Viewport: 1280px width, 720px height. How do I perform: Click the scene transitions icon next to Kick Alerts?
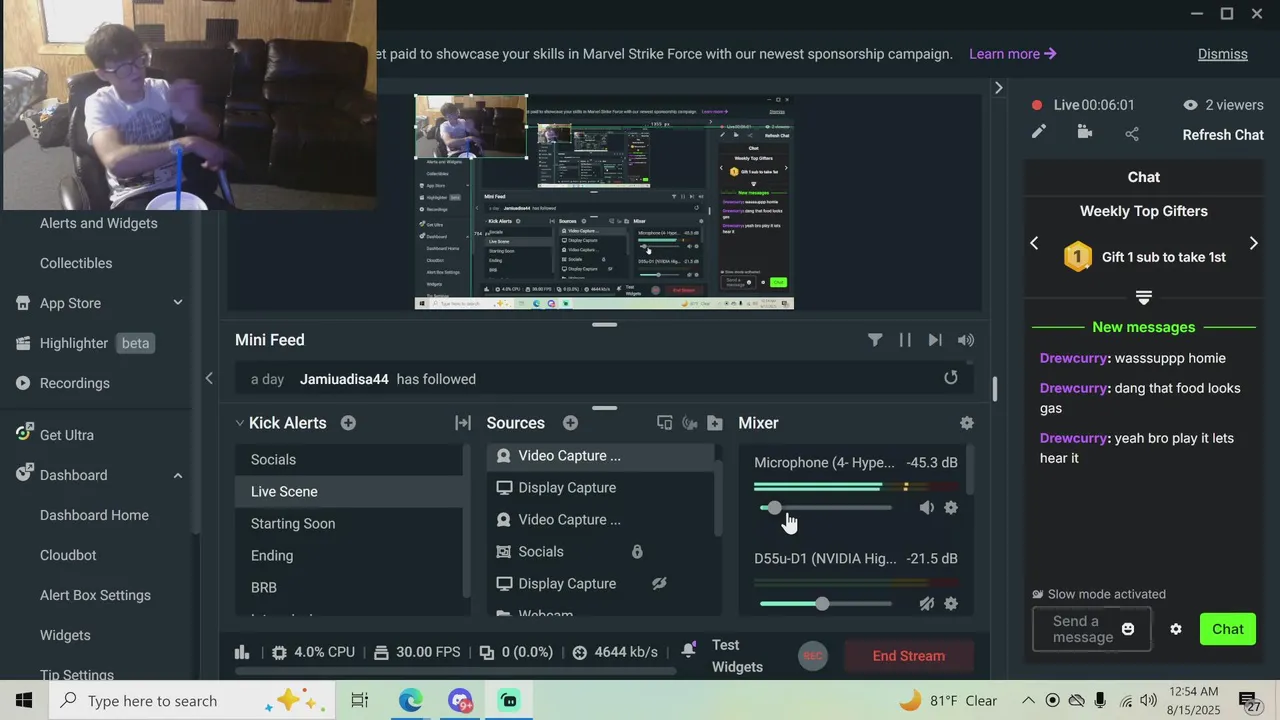click(x=463, y=423)
